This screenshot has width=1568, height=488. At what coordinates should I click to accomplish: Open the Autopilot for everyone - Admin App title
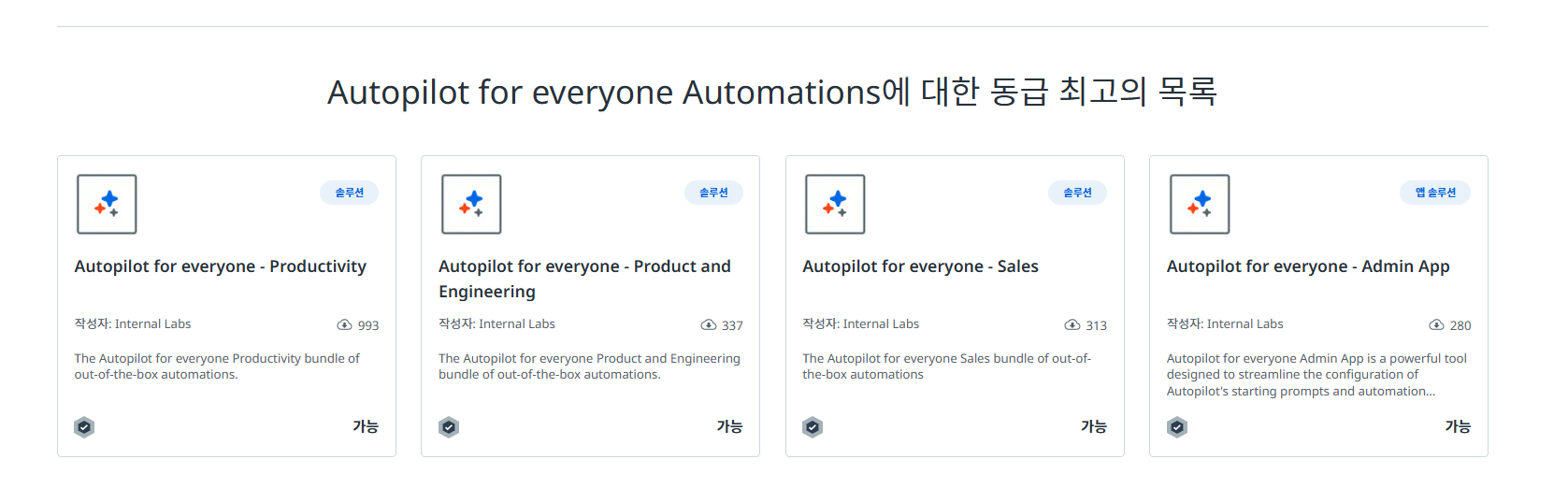[x=1308, y=266]
